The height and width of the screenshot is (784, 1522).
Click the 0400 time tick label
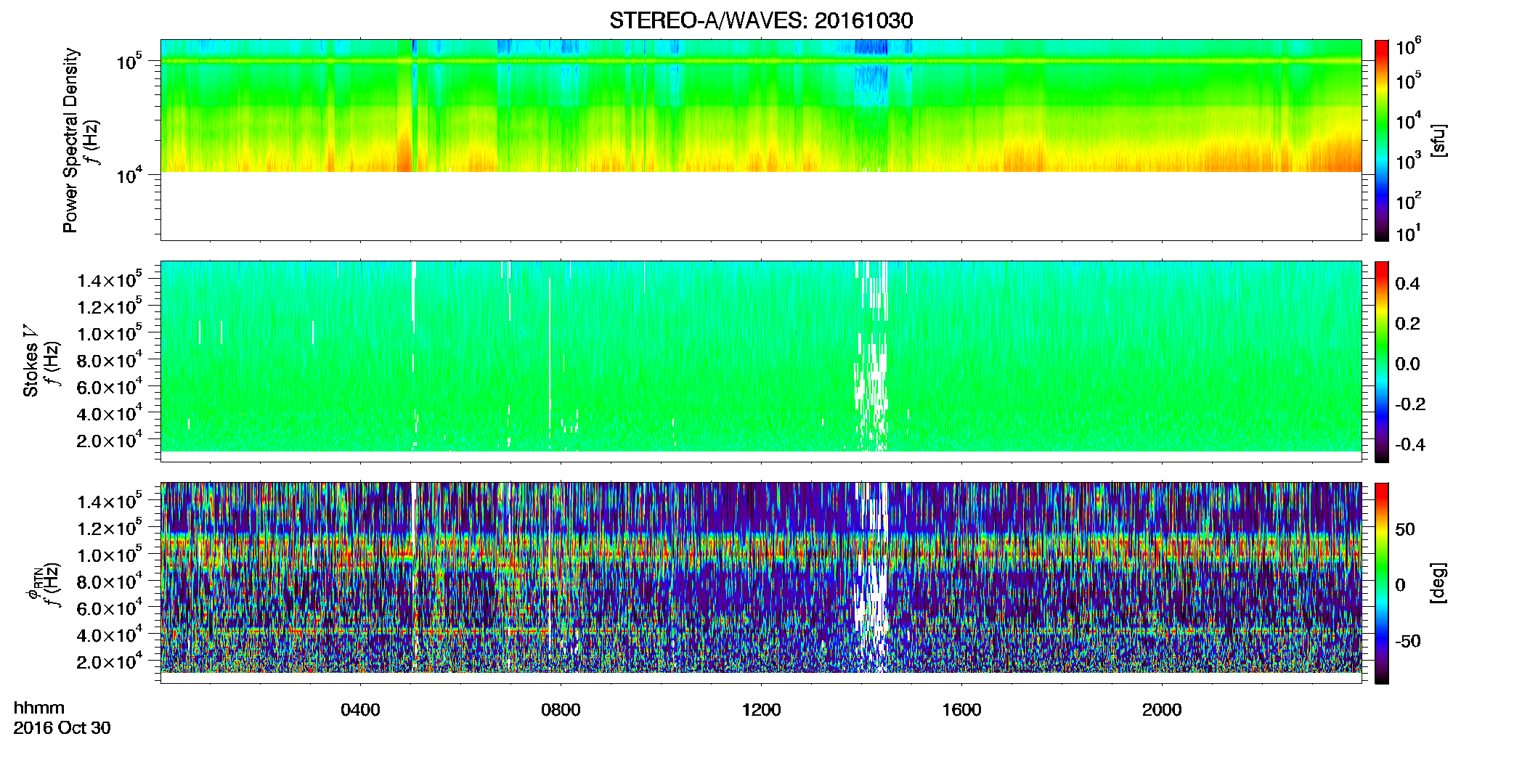[360, 710]
